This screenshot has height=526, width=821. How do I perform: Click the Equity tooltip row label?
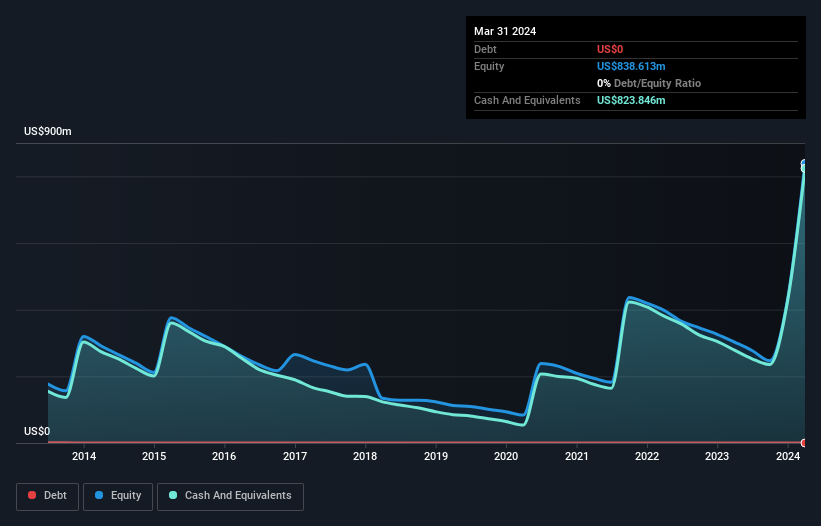pyautogui.click(x=489, y=66)
